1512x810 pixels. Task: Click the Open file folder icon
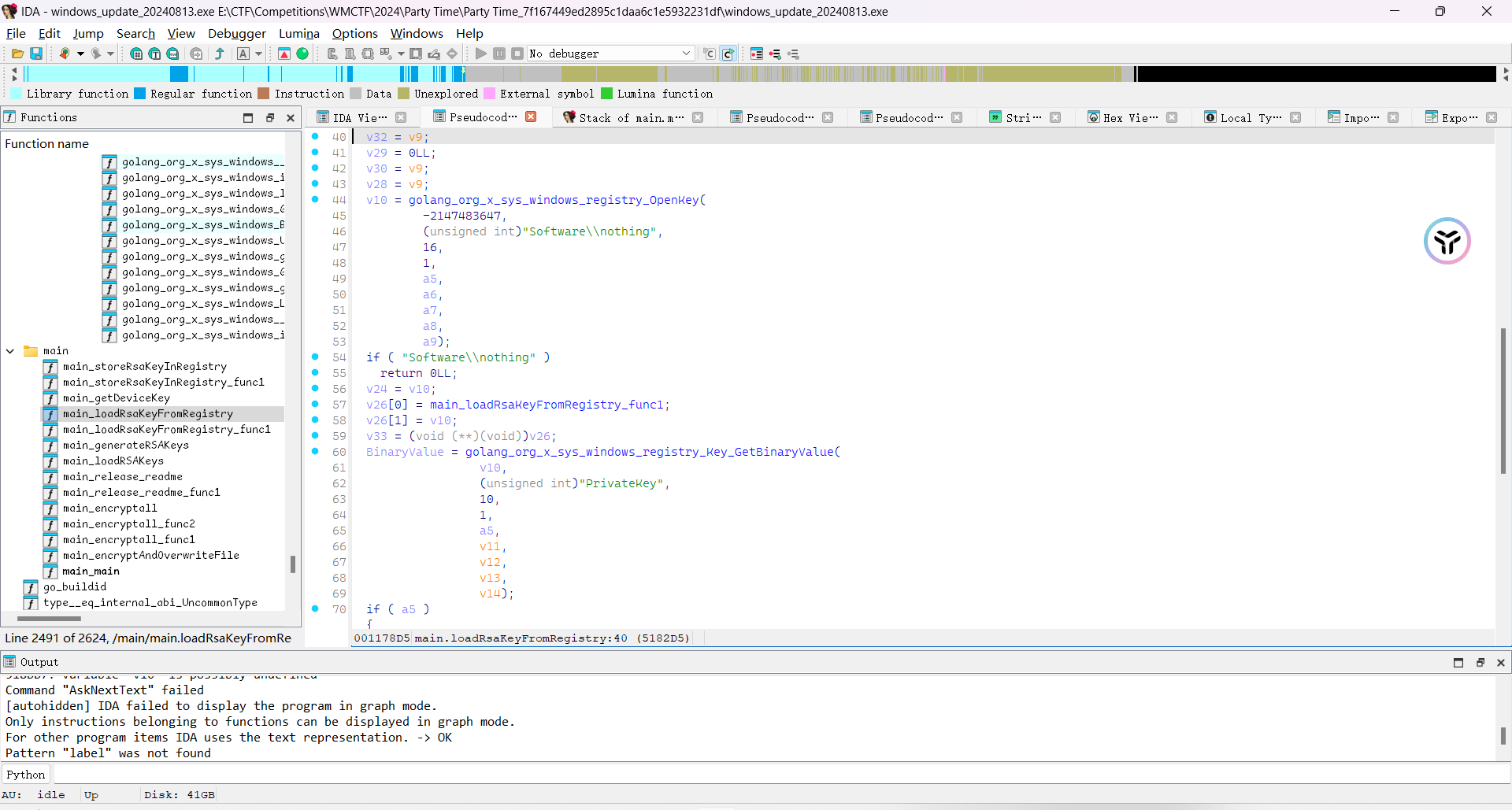pos(17,54)
